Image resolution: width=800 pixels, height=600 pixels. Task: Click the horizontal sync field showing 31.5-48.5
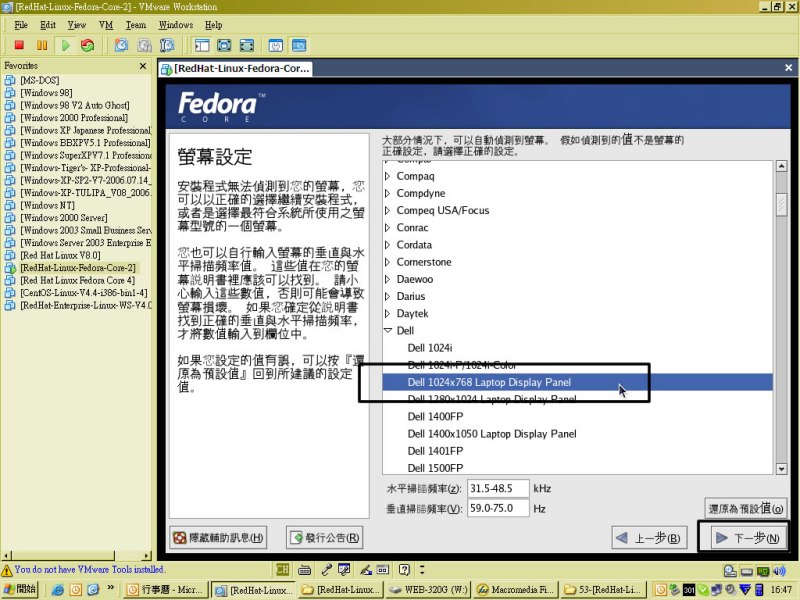tap(498, 488)
